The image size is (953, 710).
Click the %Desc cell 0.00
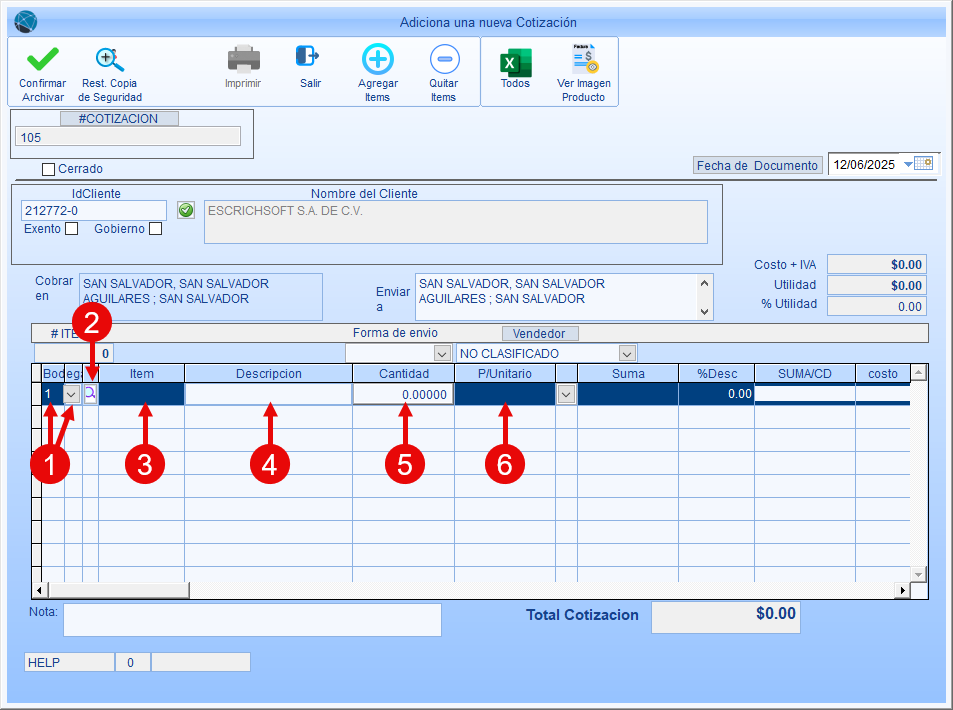(x=717, y=394)
